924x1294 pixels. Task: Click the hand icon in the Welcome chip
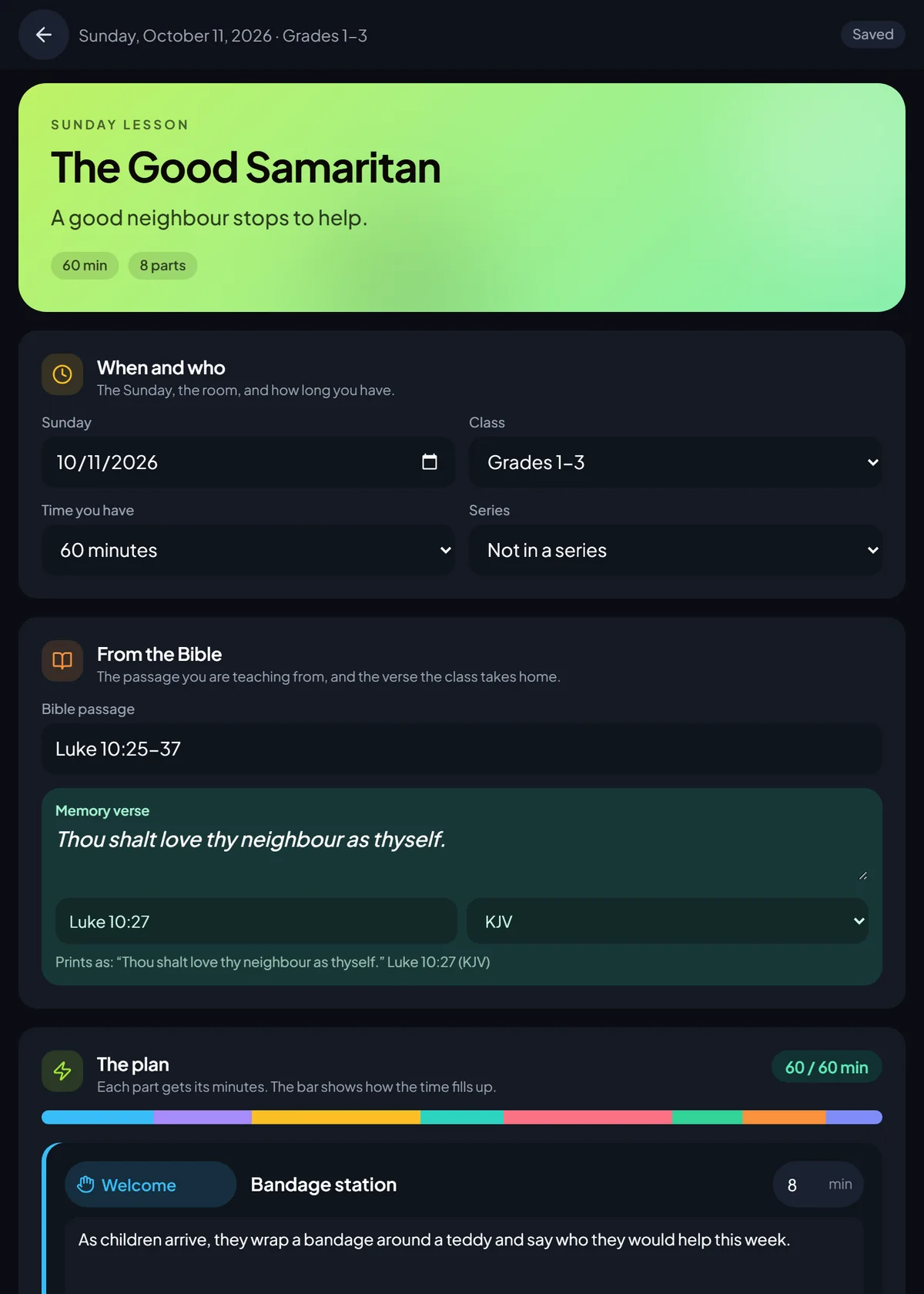click(85, 1185)
